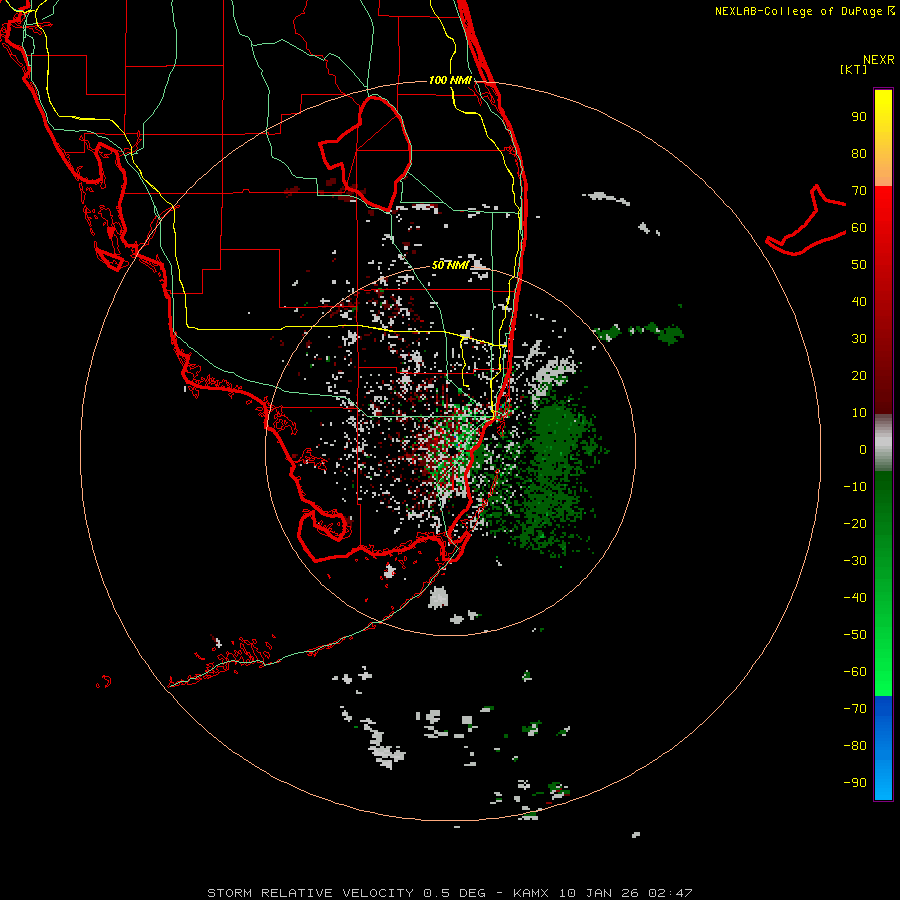Click the 02:47 timestamp in caption
Screen dimensions: 900x900
(x=670, y=893)
